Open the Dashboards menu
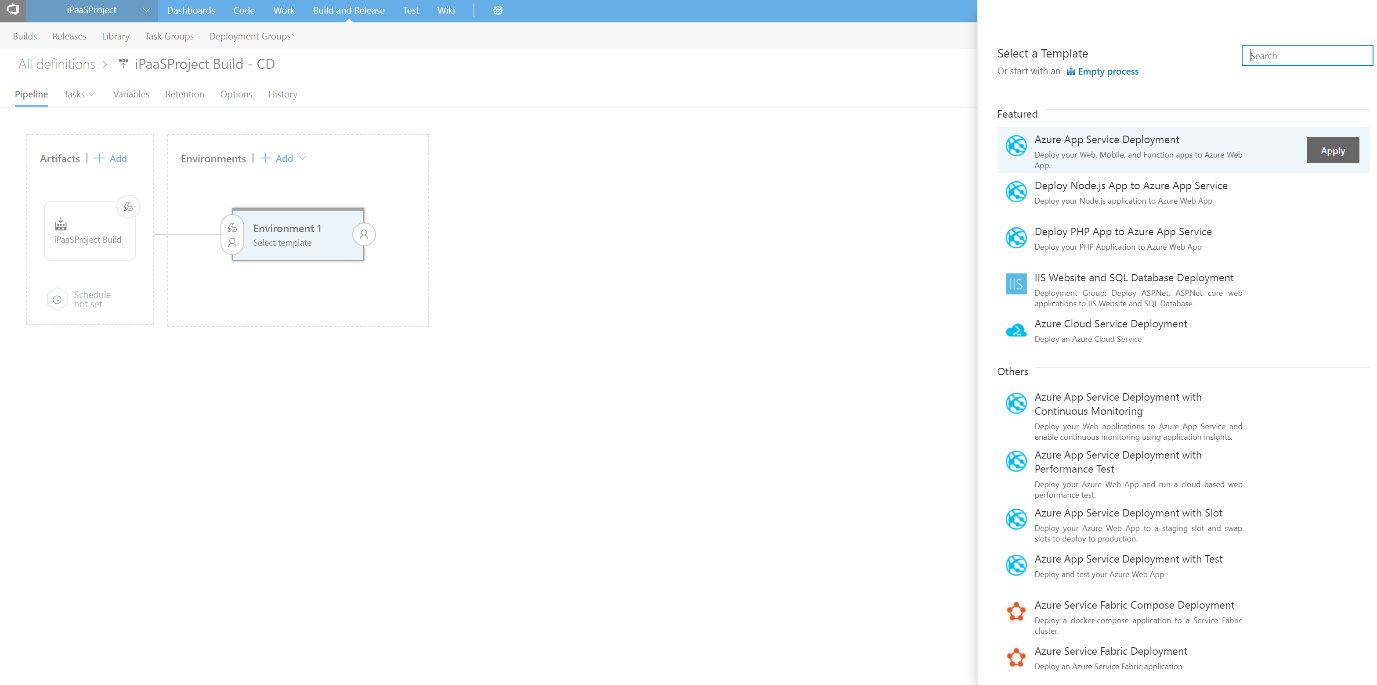1377x685 pixels. pos(191,11)
